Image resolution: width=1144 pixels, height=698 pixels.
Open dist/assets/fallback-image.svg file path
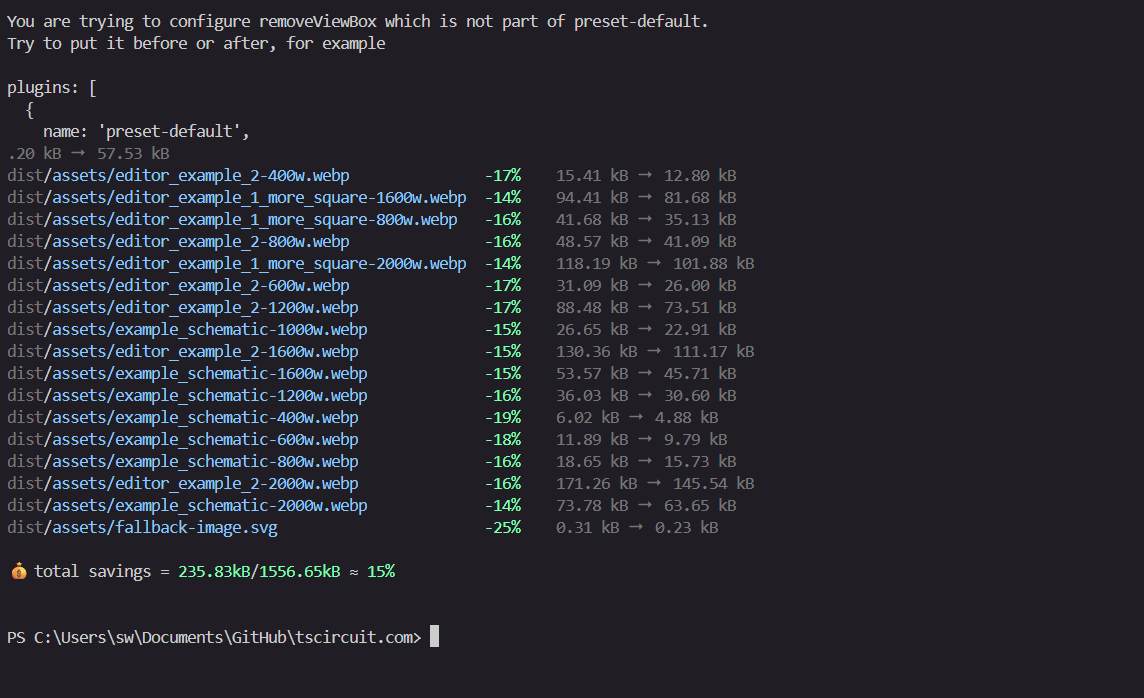pos(142,527)
